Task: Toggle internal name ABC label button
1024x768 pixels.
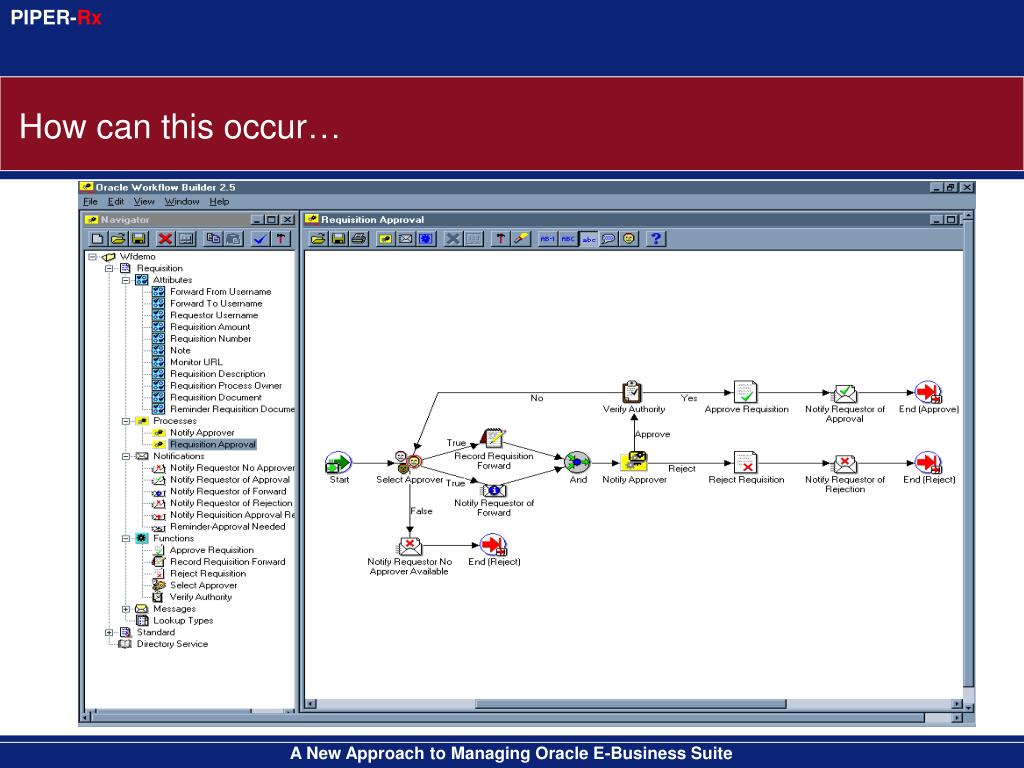Action: [x=568, y=239]
